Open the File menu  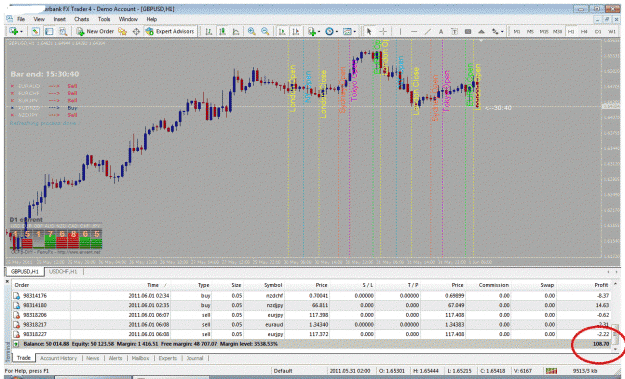click(21, 19)
